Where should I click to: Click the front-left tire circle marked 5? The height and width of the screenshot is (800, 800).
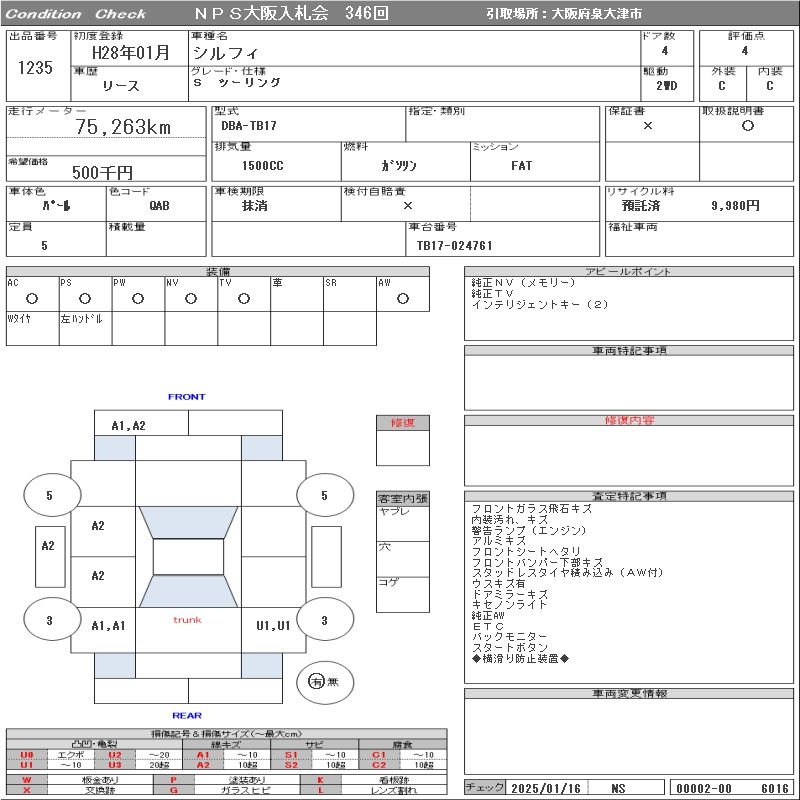[49, 495]
